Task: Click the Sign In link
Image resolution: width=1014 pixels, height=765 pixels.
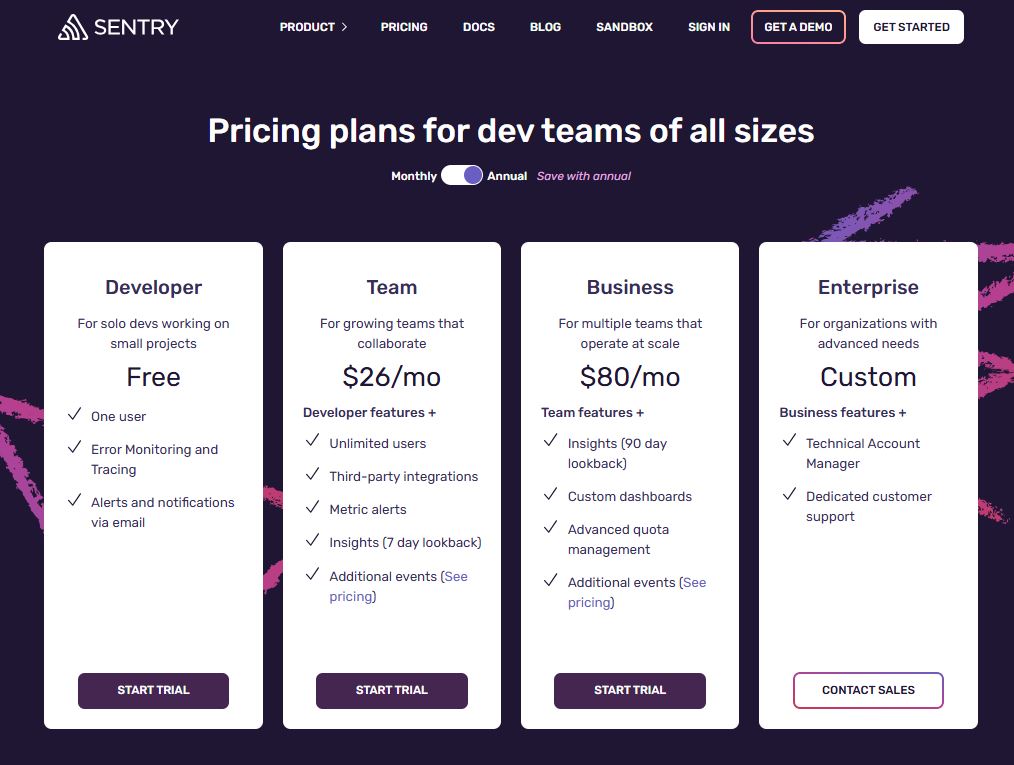Action: pyautogui.click(x=709, y=27)
